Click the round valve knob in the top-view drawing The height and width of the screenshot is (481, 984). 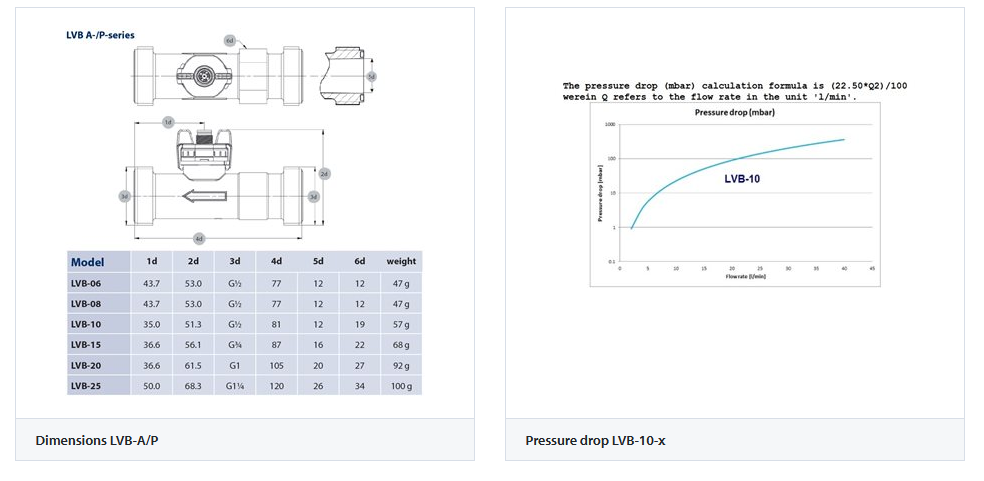pos(204,74)
